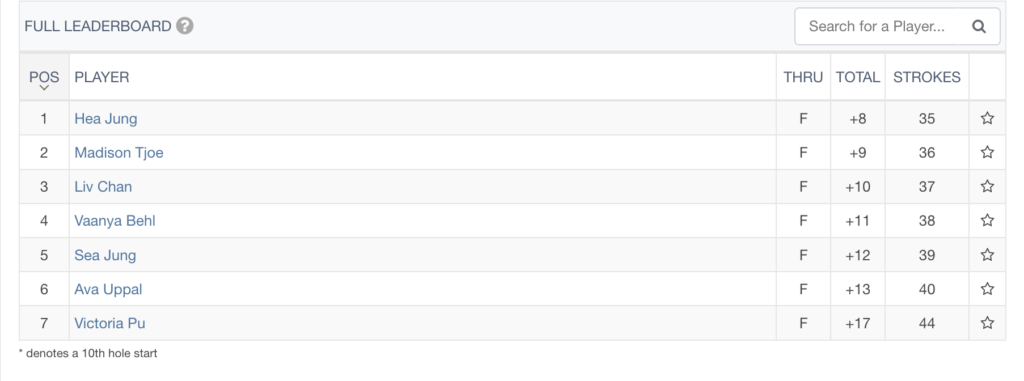This screenshot has height=381, width=1024.
Task: Sort by the POS column chevron
Action: 44,88
